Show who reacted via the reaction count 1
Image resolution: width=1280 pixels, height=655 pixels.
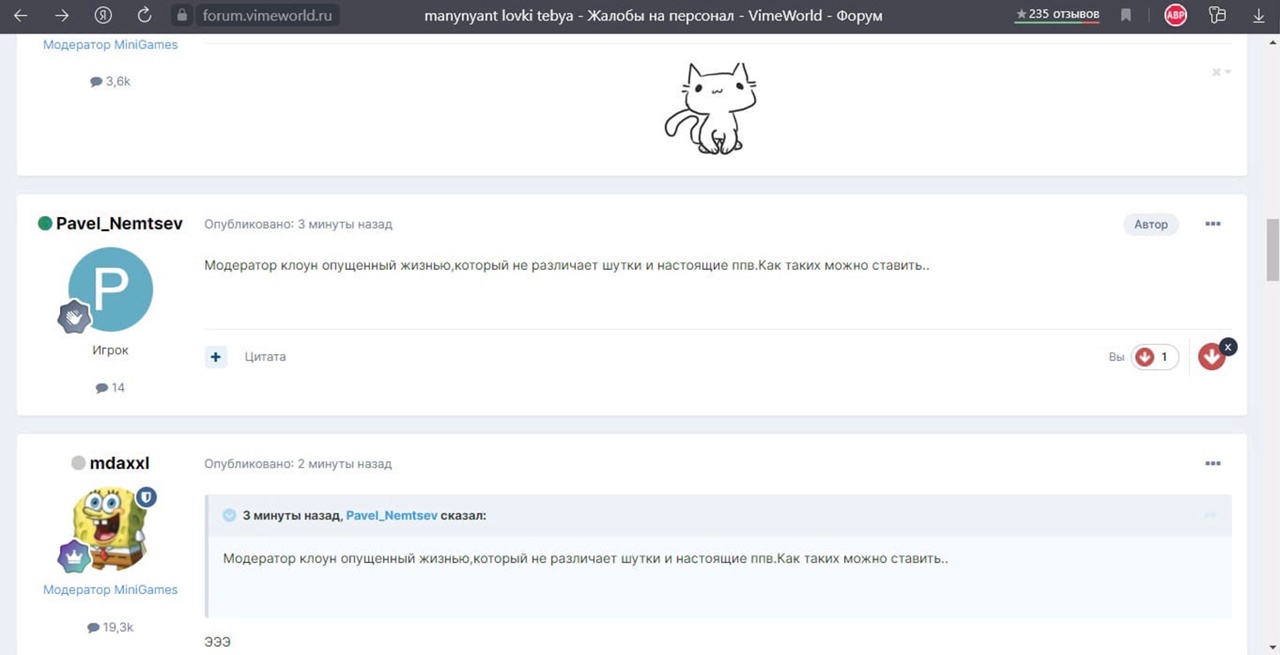click(x=1163, y=357)
